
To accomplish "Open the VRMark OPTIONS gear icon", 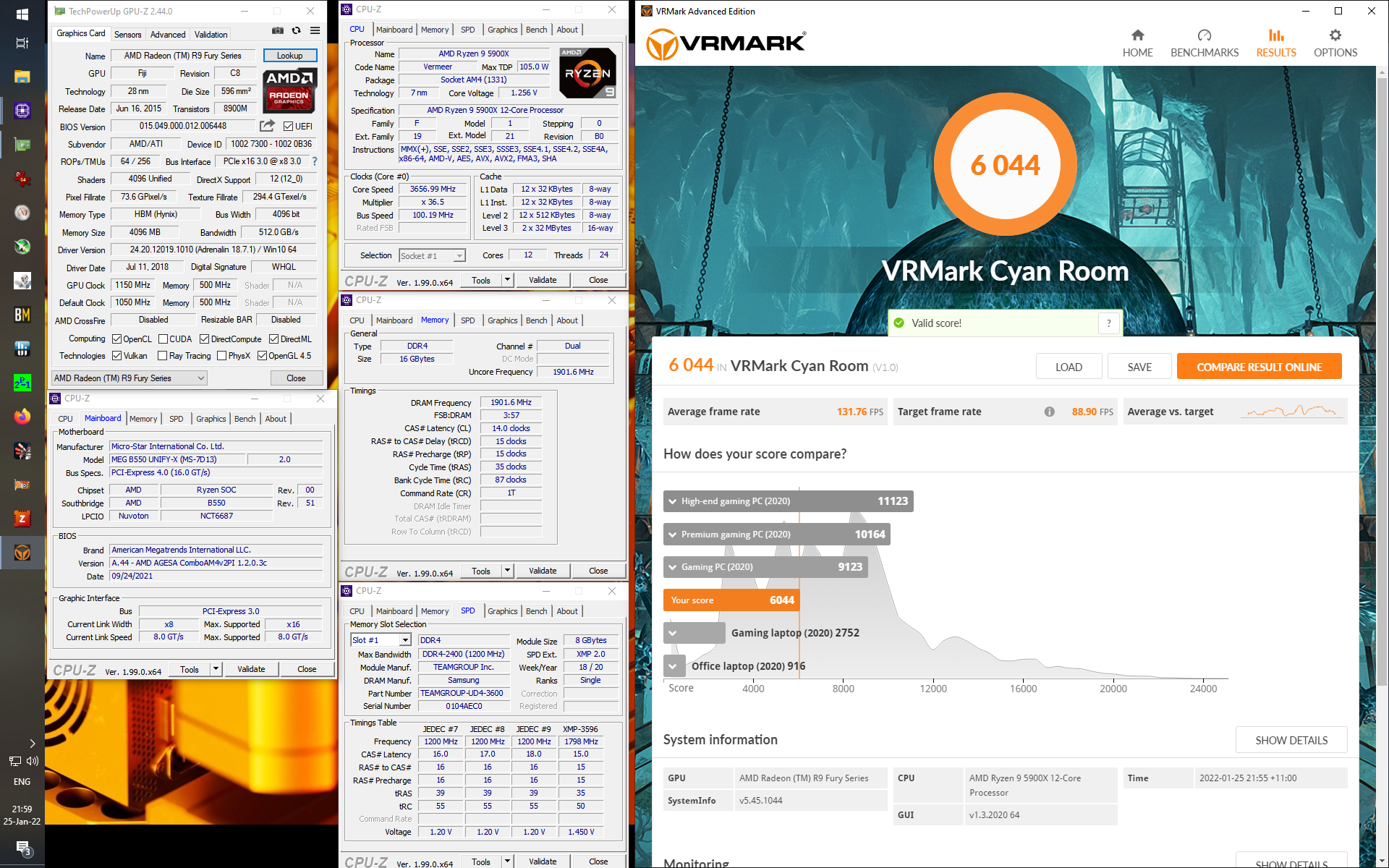I will 1335,35.
